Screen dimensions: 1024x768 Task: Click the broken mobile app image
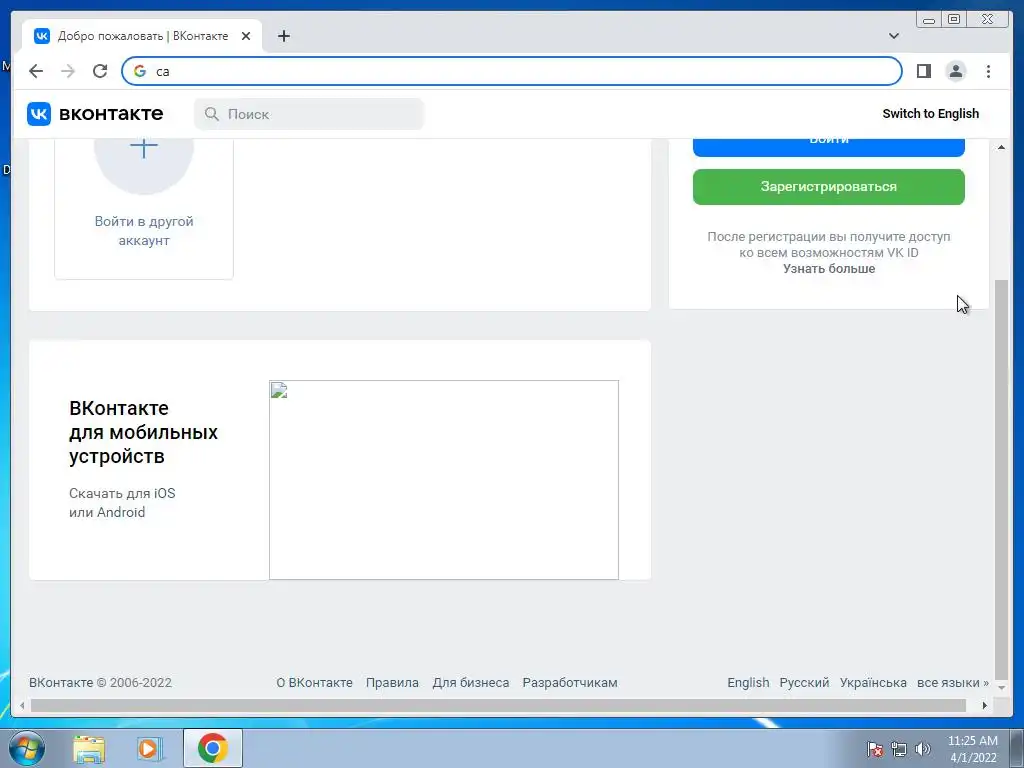pyautogui.click(x=444, y=480)
